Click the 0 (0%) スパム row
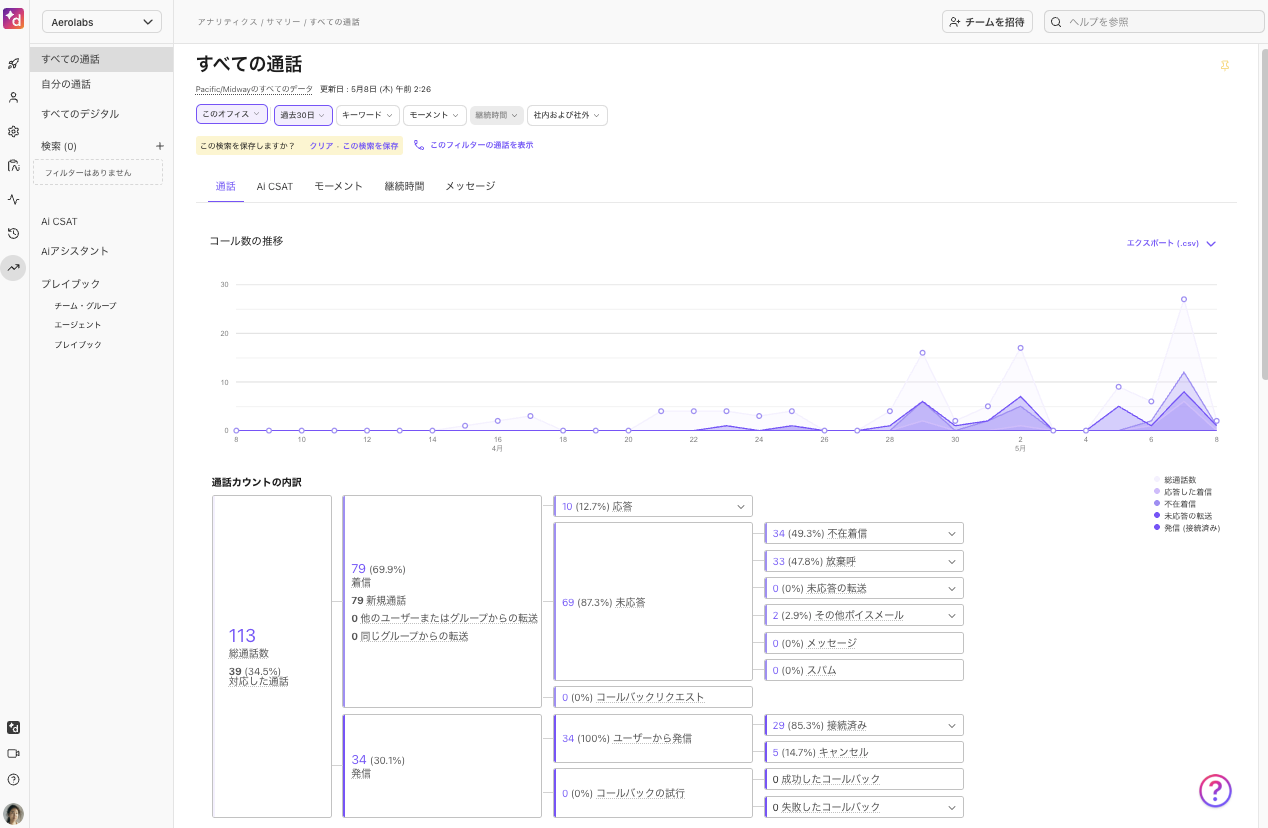The width and height of the screenshot is (1268, 828). tap(864, 670)
